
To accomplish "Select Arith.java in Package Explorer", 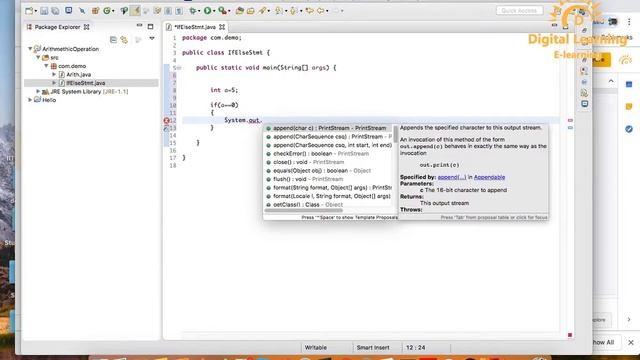I will [x=79, y=74].
